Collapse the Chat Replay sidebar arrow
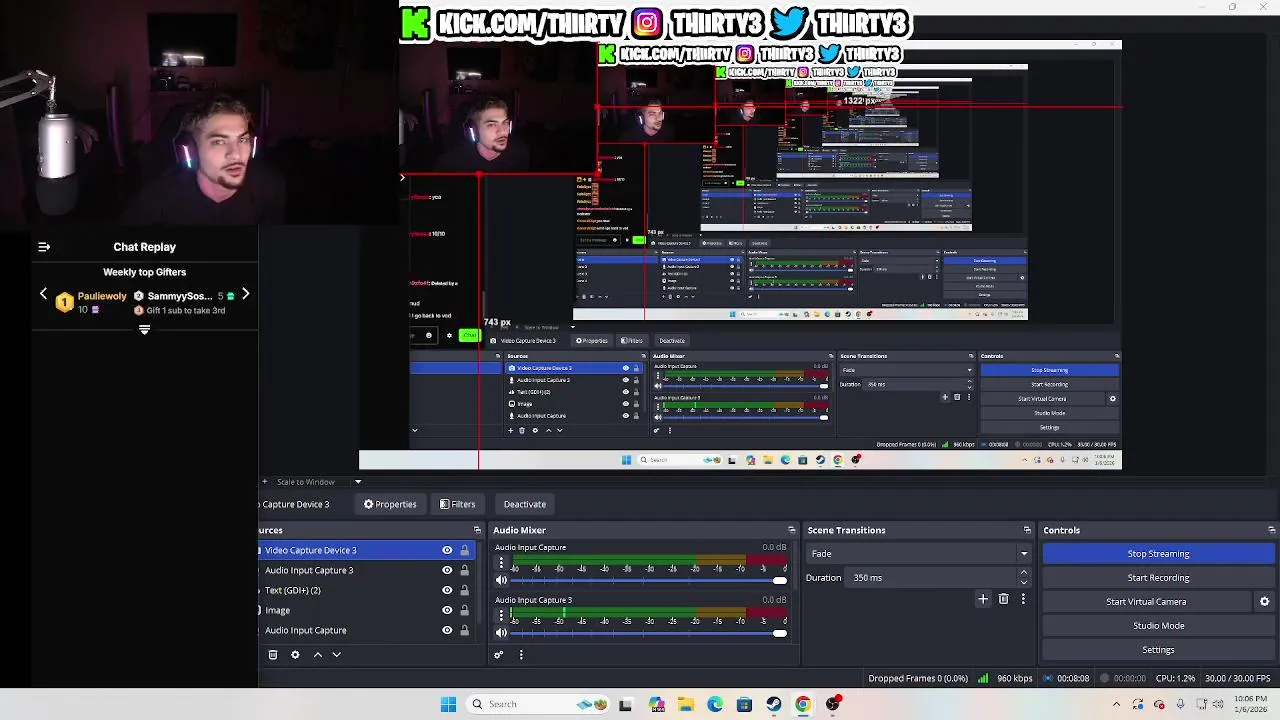This screenshot has height=720, width=1280. (x=44, y=247)
